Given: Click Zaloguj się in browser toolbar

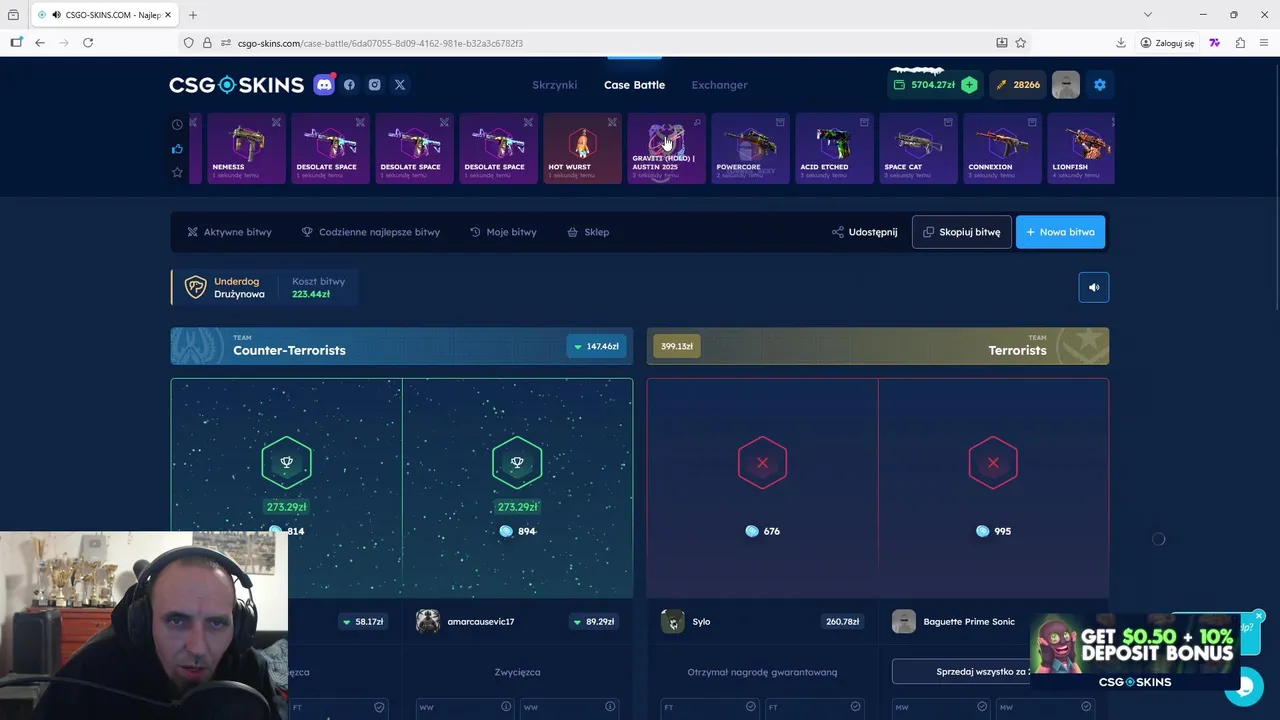Looking at the screenshot, I should pyautogui.click(x=1167, y=43).
